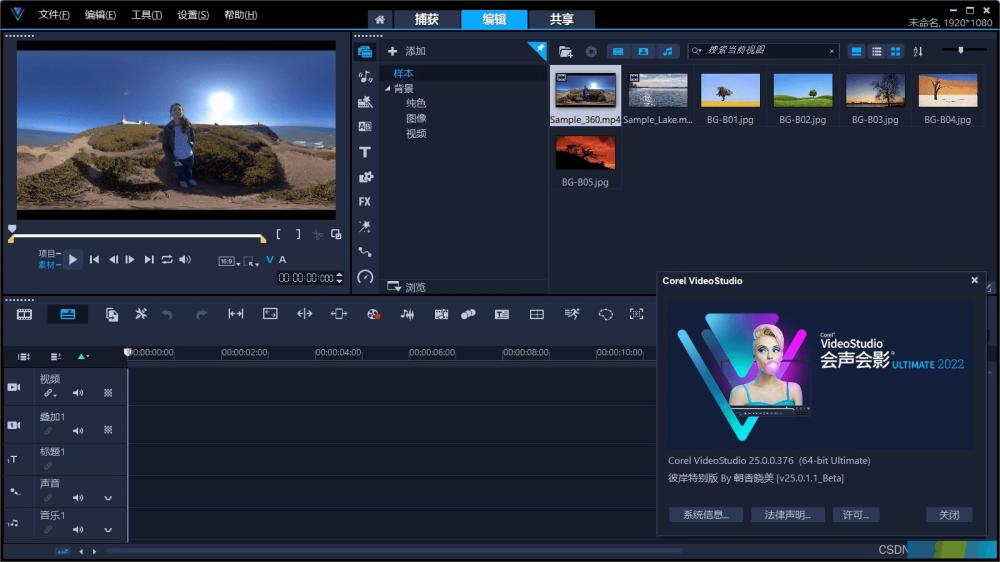Click 添加 to add a library folder

pos(407,51)
